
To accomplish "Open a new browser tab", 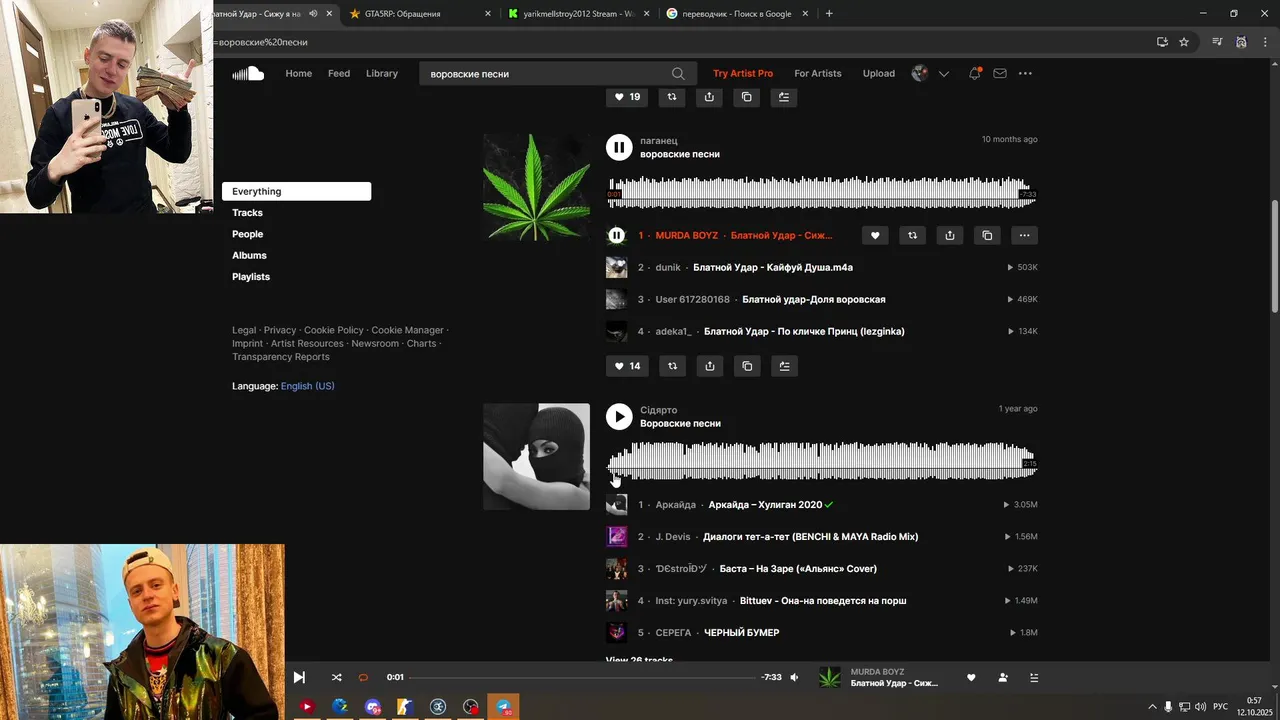I will click(x=829, y=14).
